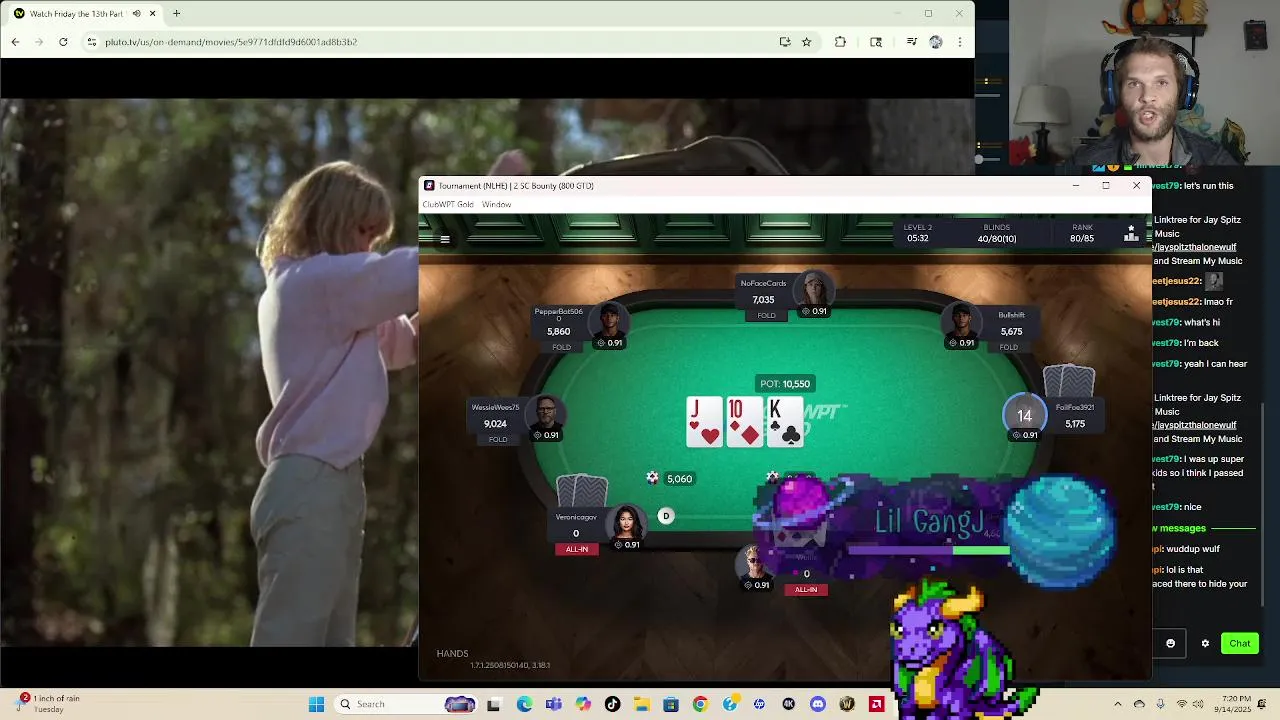The image size is (1280, 720).
Task: Open Microsoft Store from taskbar
Action: pos(671,705)
